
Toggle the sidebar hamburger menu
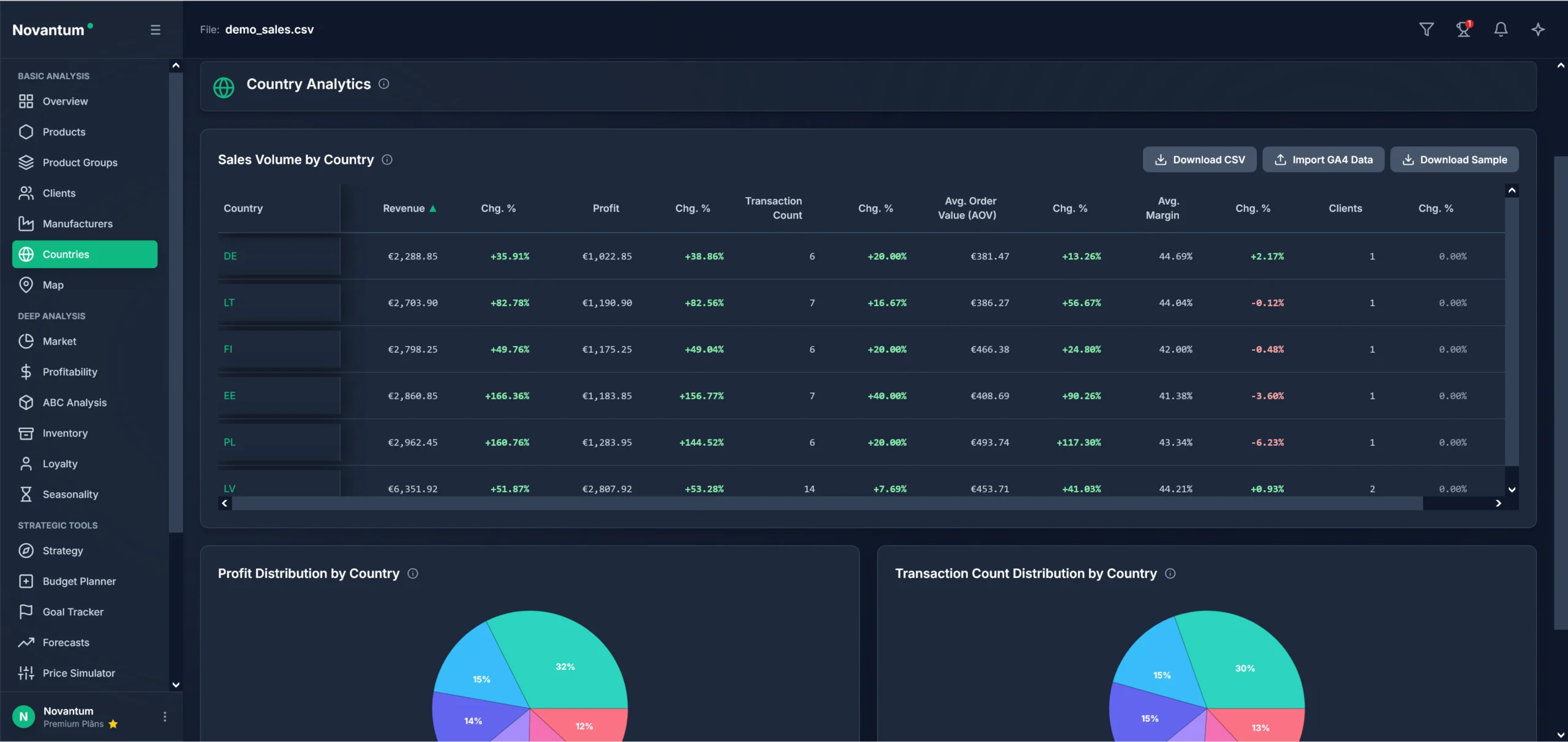156,29
